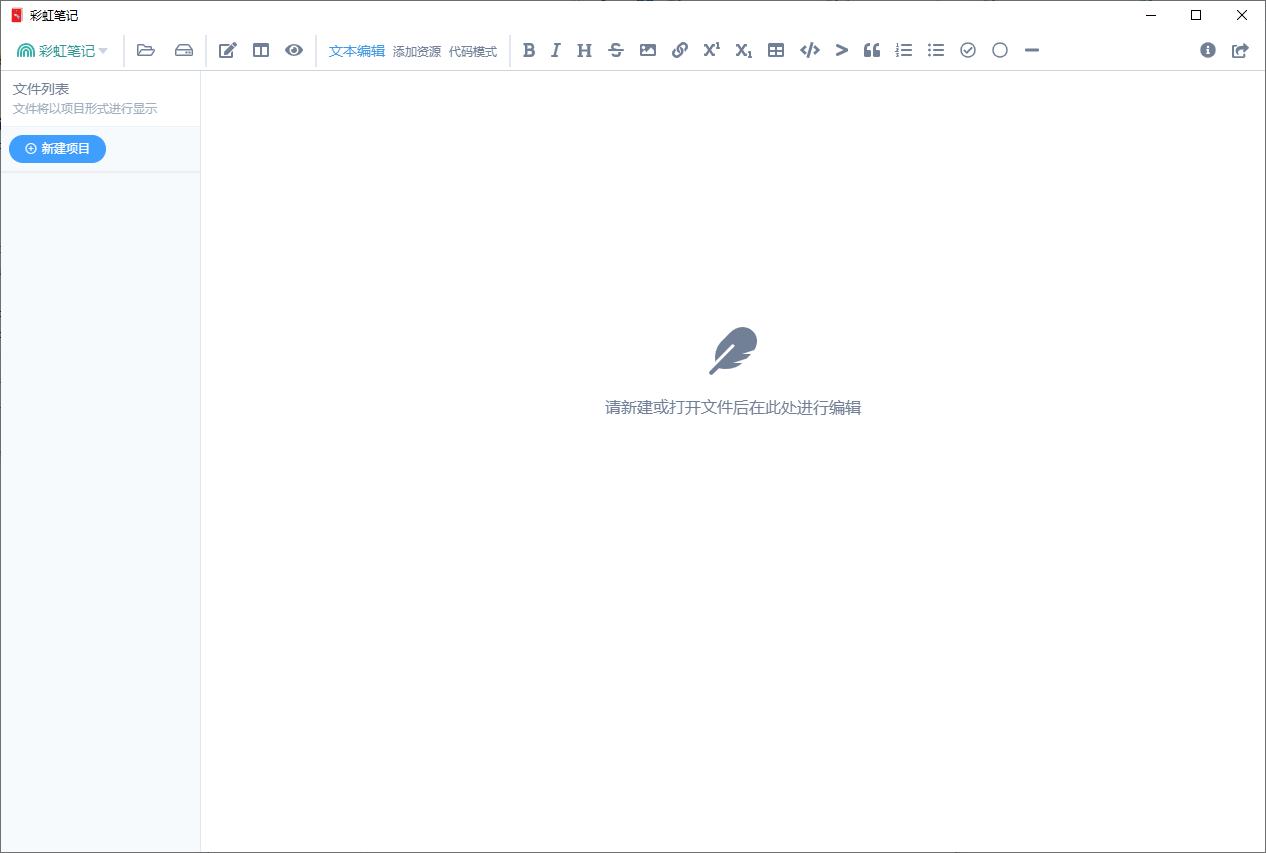Toggle the preview eye icon
This screenshot has height=853, width=1266.
[293, 50]
